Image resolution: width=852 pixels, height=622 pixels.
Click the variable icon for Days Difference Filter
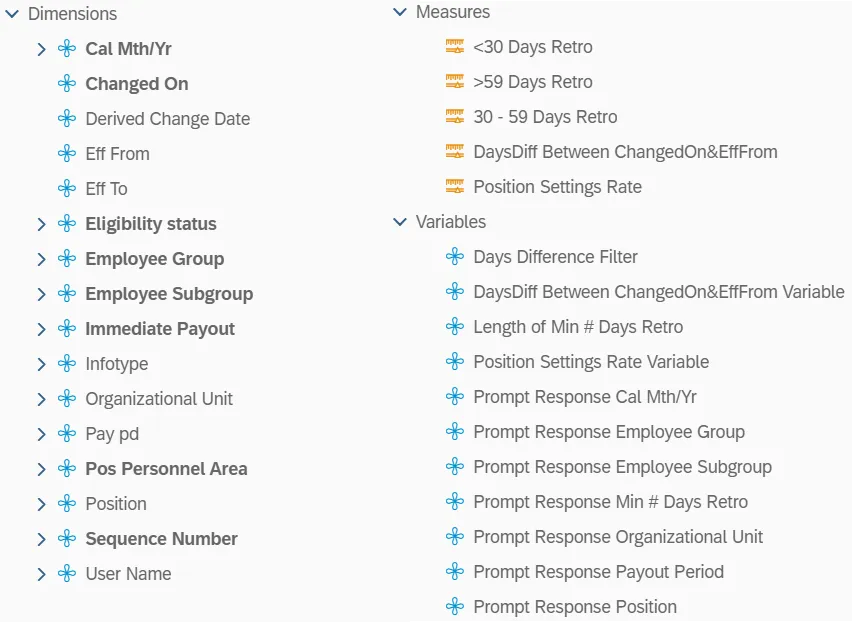tap(455, 257)
